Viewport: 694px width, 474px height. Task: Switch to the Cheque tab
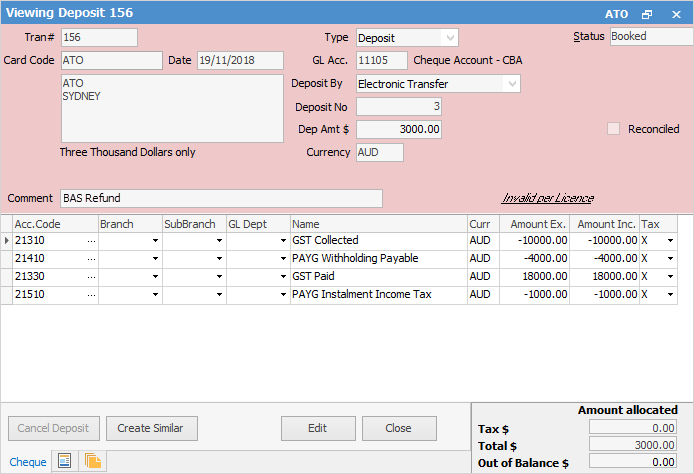[27, 461]
